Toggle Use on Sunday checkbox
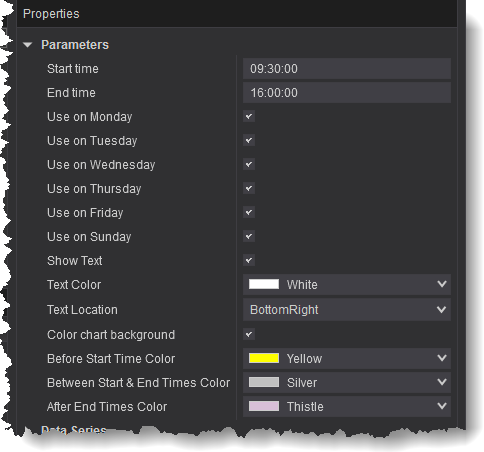The height and width of the screenshot is (452, 484). pyautogui.click(x=249, y=237)
